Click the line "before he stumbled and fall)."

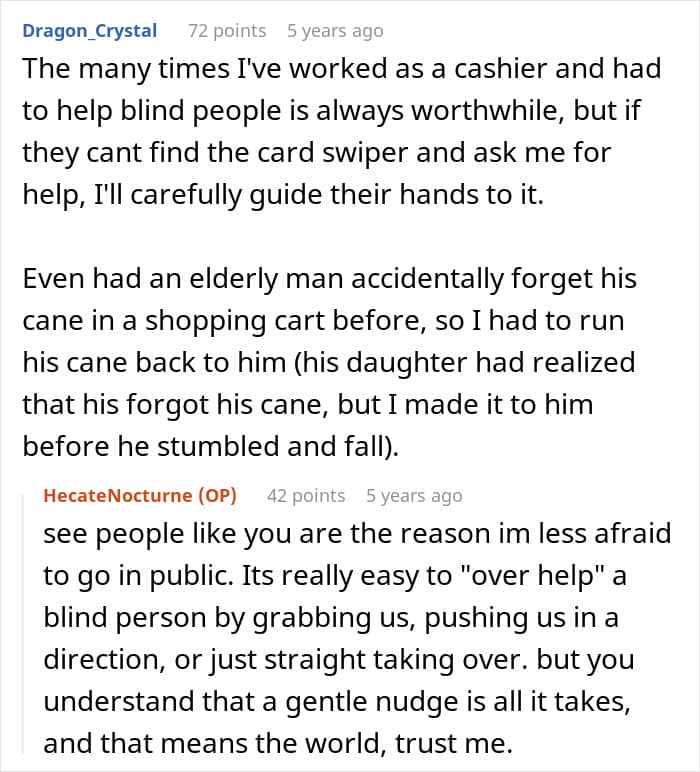(211, 447)
